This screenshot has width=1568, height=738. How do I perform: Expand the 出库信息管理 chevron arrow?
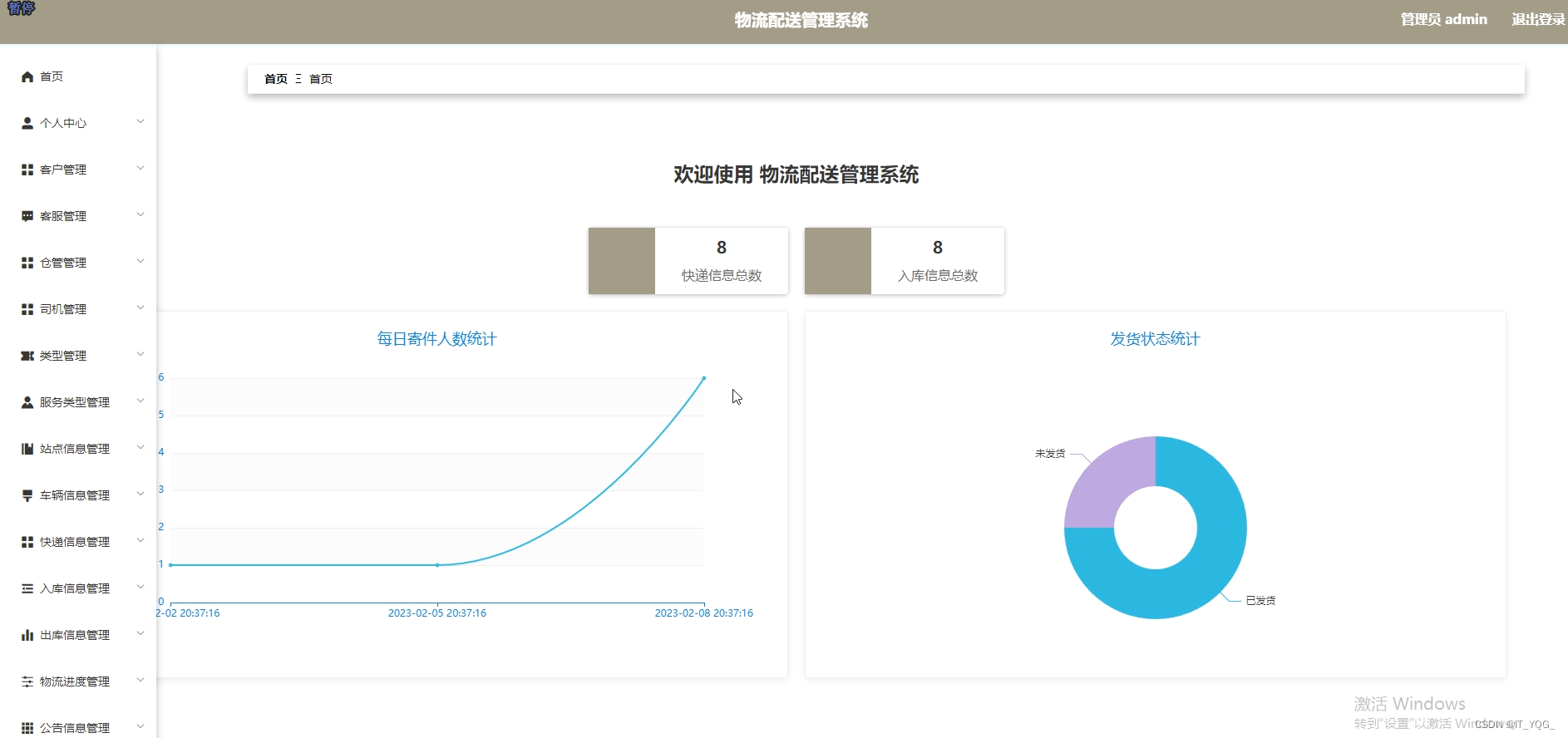coord(141,633)
